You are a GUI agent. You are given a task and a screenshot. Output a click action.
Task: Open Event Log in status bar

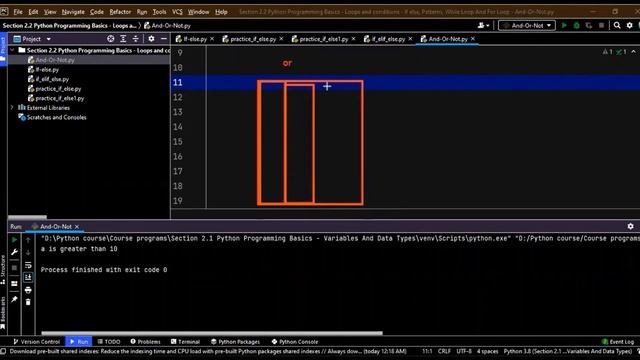click(618, 342)
